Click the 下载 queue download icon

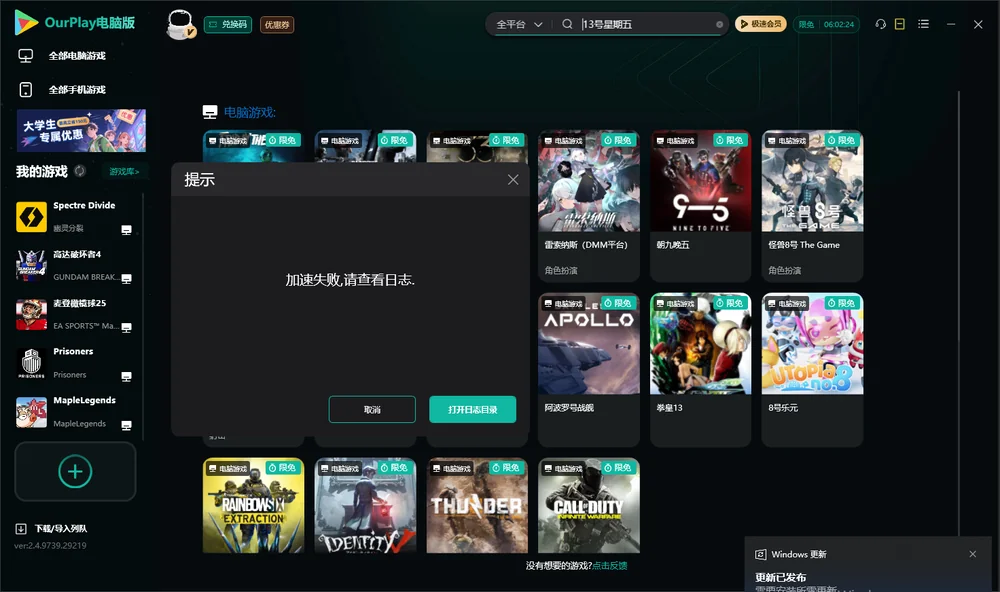point(20,528)
